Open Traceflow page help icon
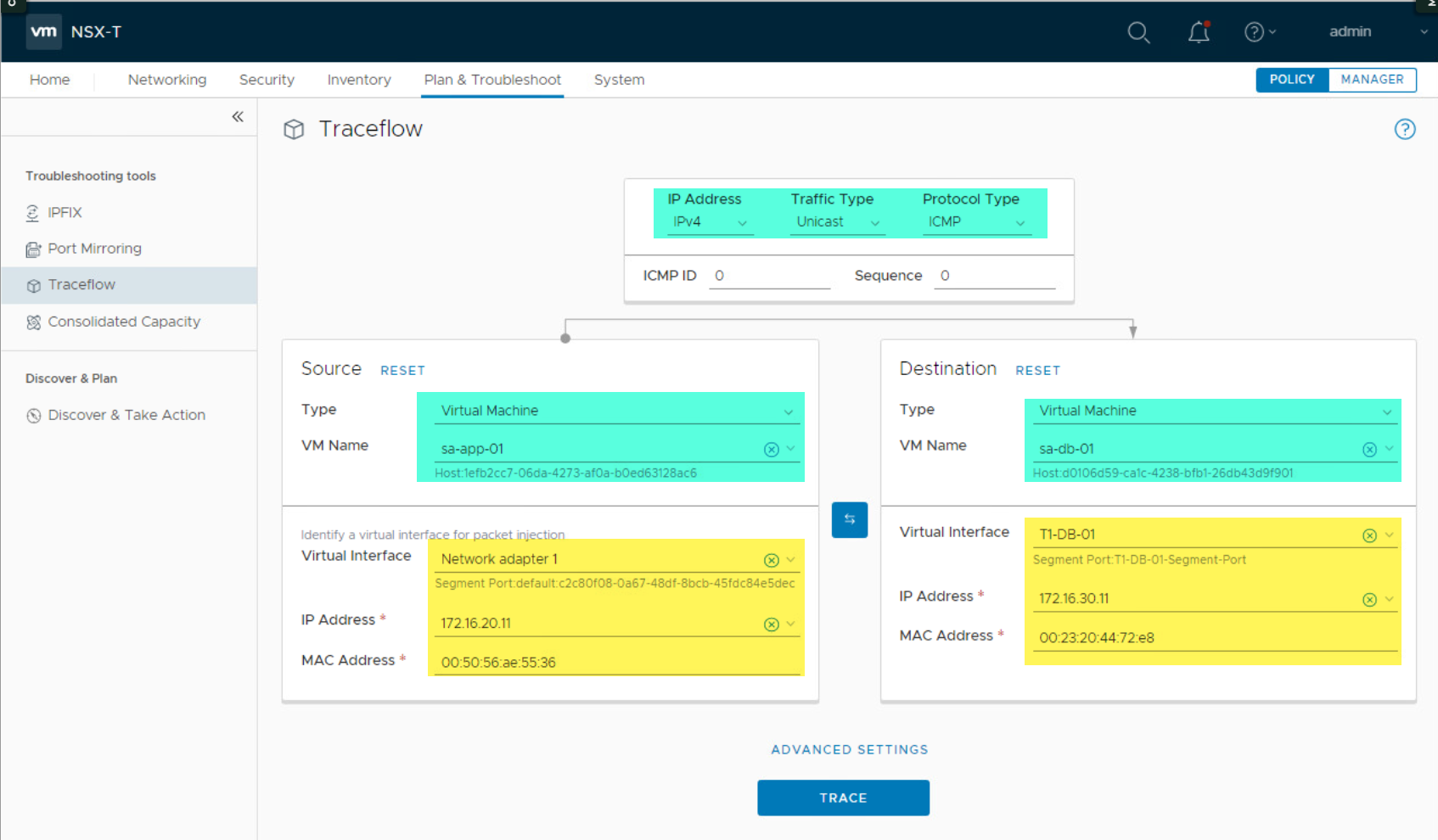 point(1404,129)
